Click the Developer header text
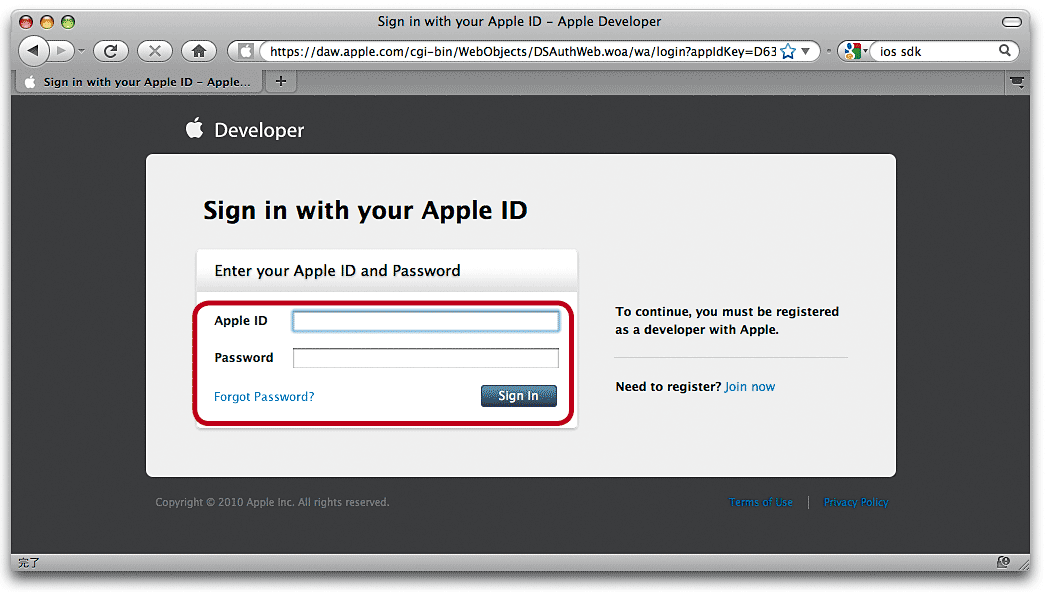Screen dimensions: 1053x593 (x=259, y=130)
